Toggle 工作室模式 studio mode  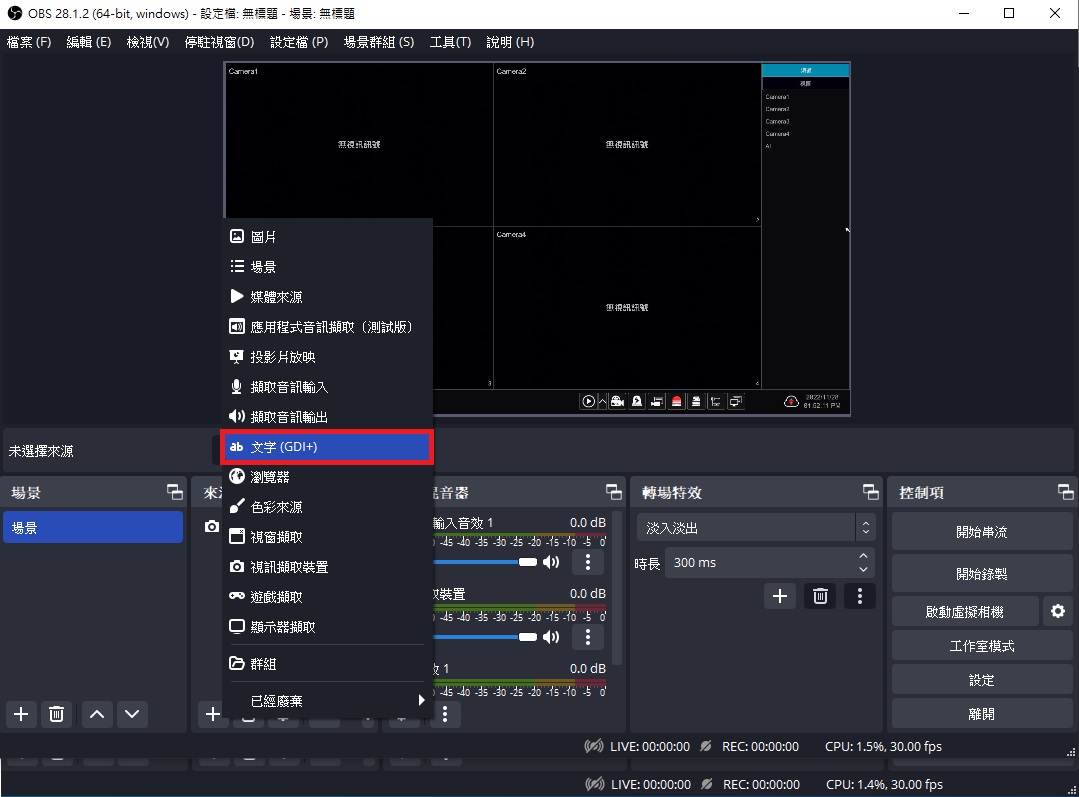(x=982, y=646)
